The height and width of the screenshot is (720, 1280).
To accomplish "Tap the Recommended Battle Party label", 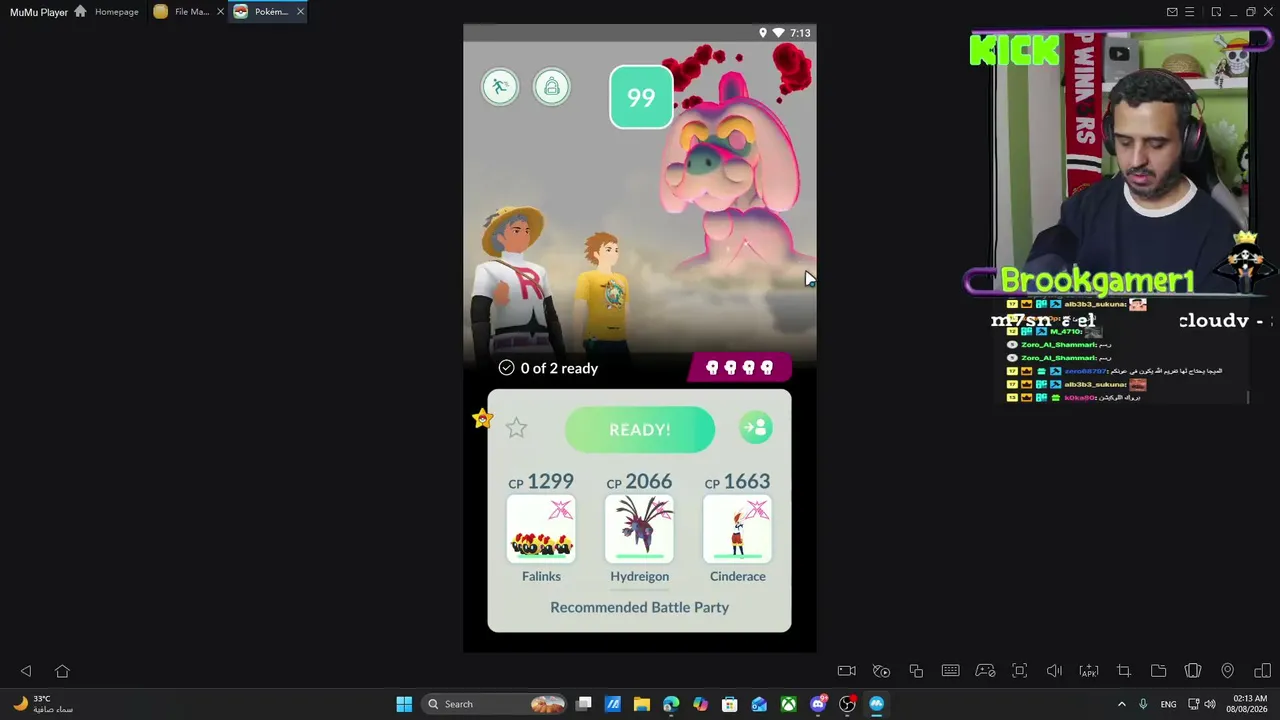I will 640,607.
